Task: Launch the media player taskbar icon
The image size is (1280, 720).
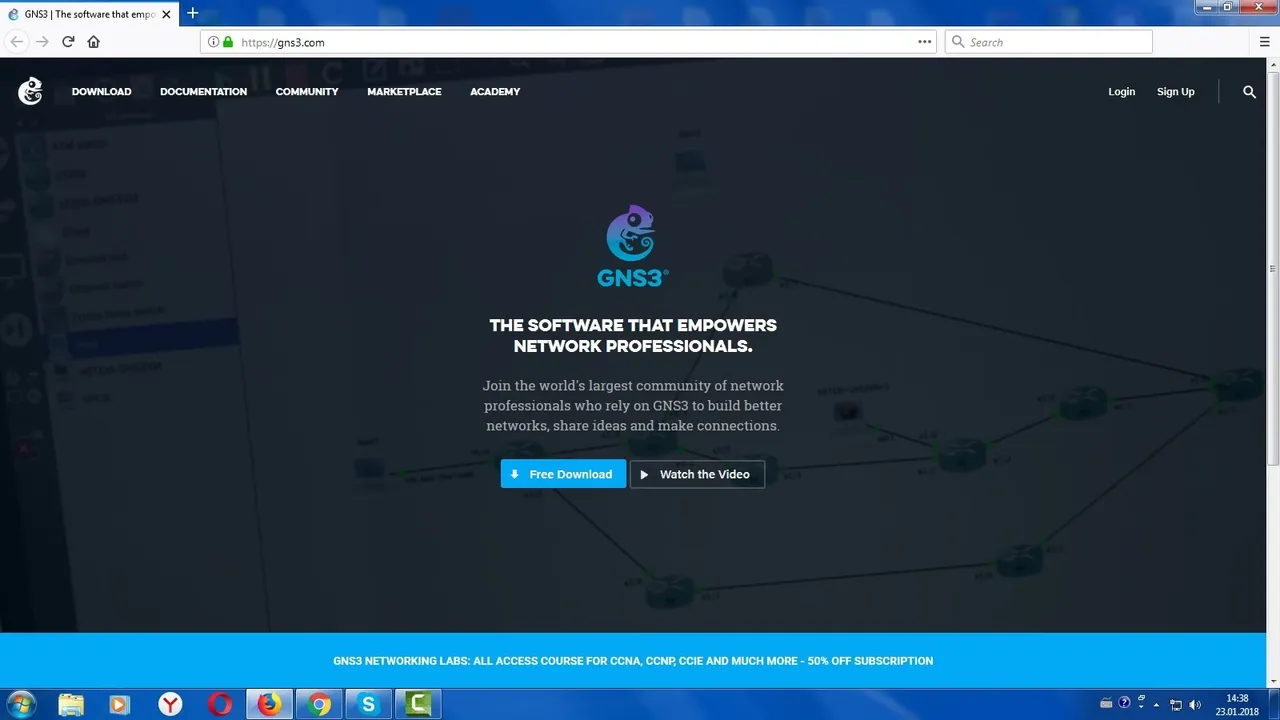Action: pyautogui.click(x=119, y=704)
